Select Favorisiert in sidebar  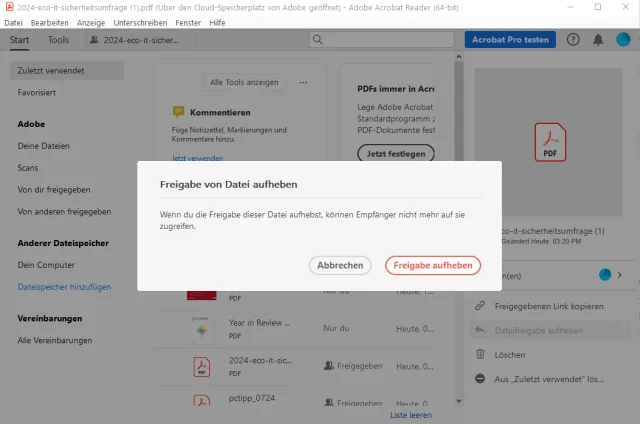36,93
